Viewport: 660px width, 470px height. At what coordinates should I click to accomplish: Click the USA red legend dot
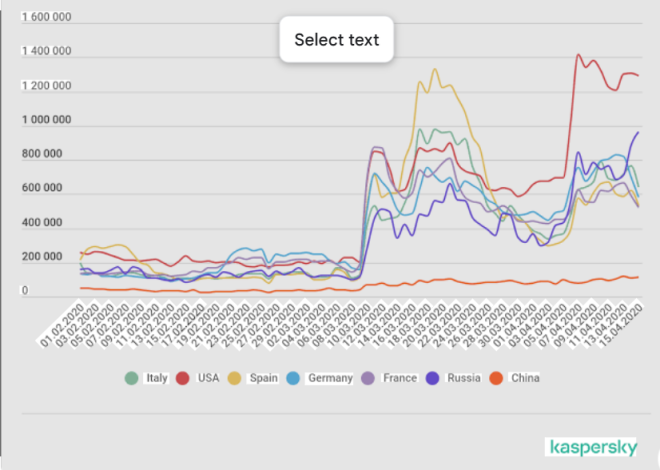183,378
